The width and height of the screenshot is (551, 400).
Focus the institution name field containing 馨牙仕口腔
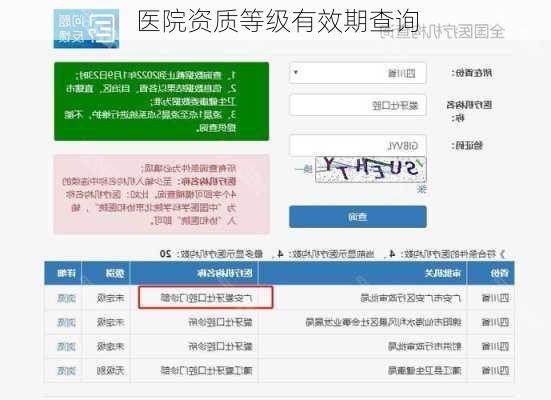point(358,105)
